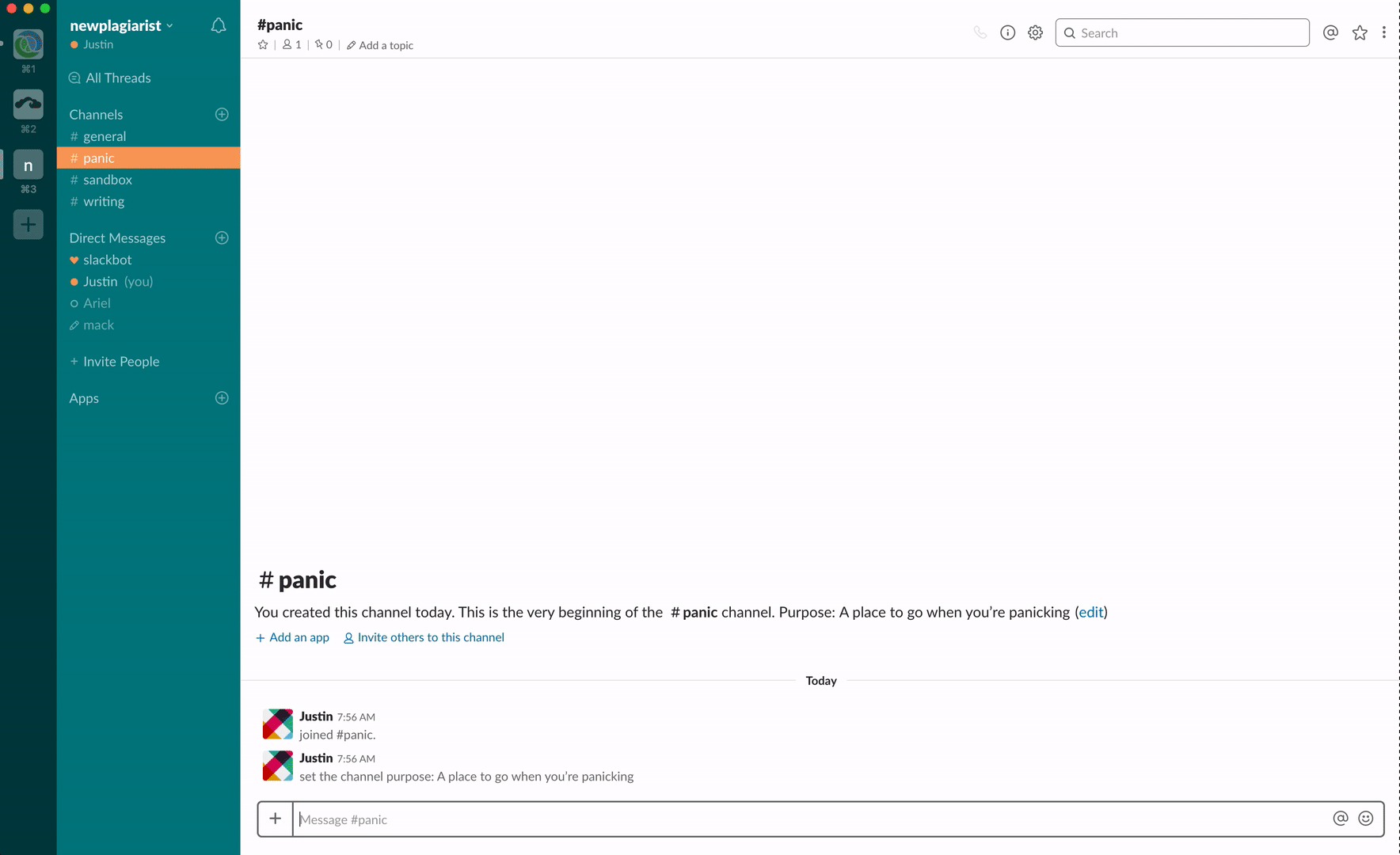Click Invite People in sidebar
The image size is (1400, 855).
(115, 361)
